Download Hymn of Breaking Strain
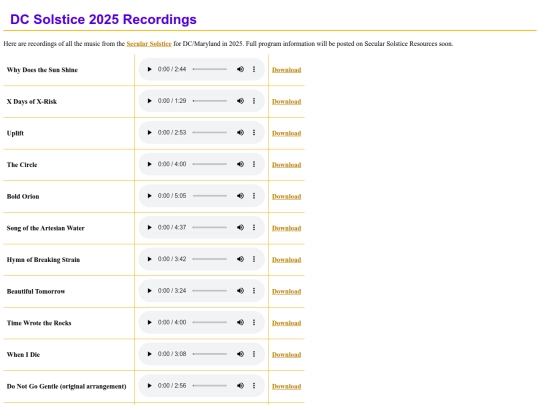 click(287, 260)
